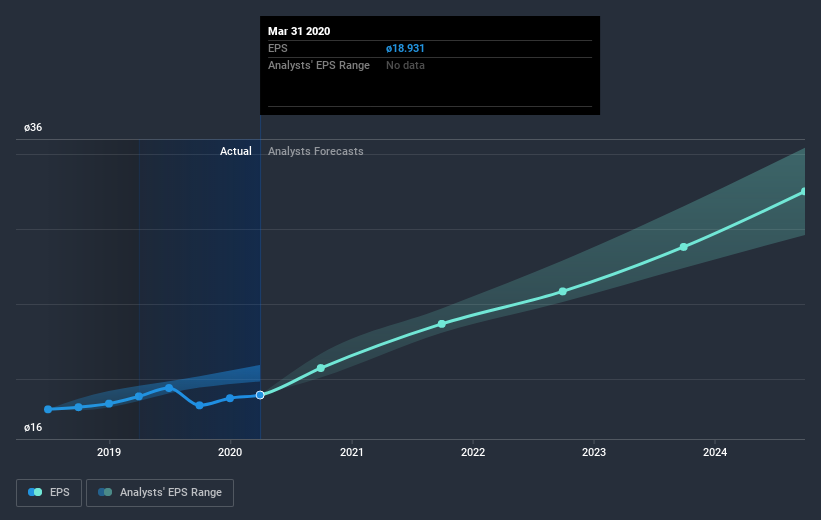This screenshot has height=520, width=821.
Task: Select the last forecast point after 2024
Action: (x=804, y=192)
